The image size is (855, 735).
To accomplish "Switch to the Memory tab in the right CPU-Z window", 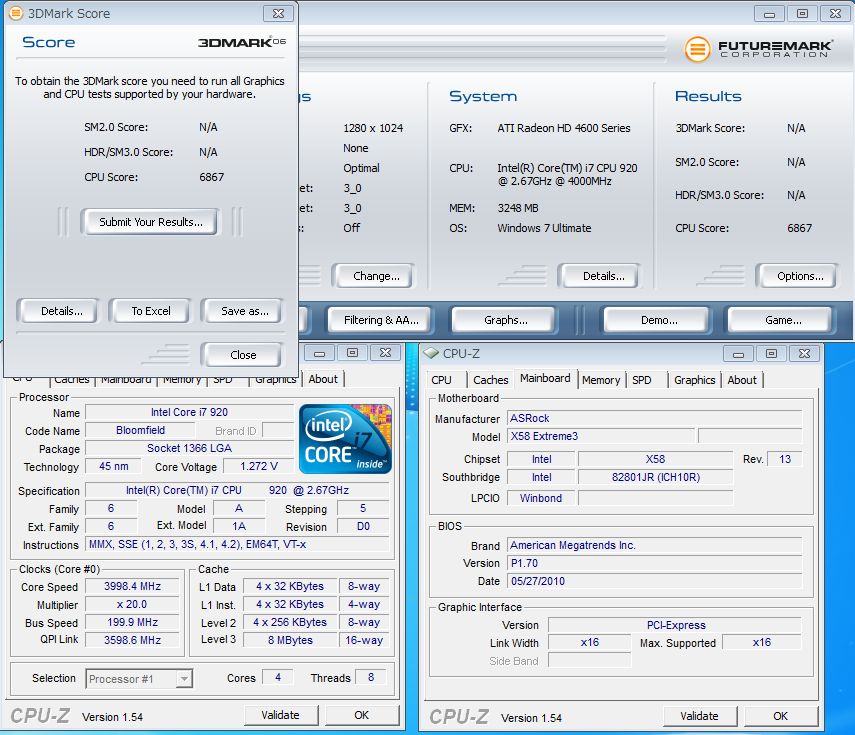I will click(600, 380).
